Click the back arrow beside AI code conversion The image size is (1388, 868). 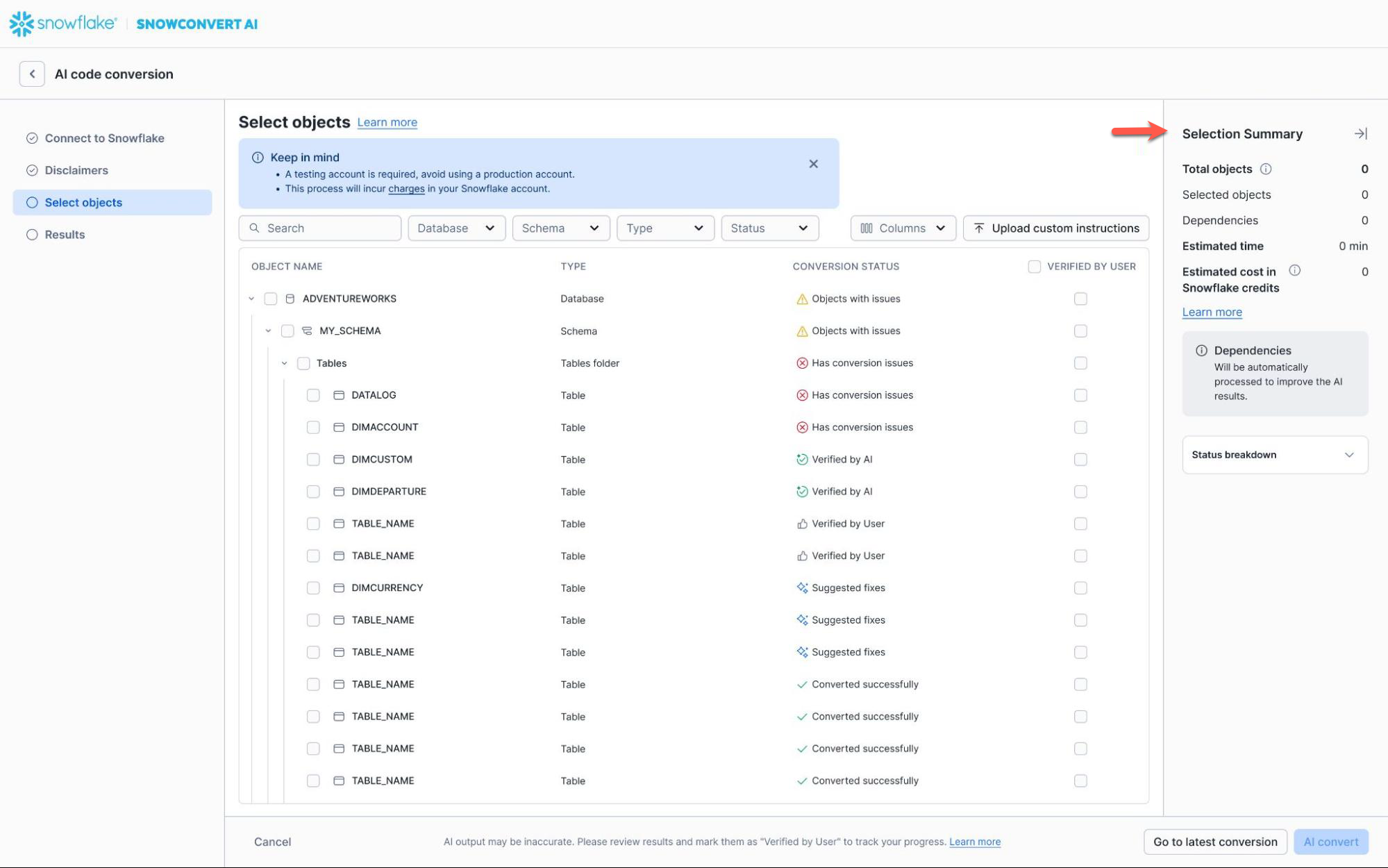pyautogui.click(x=32, y=74)
